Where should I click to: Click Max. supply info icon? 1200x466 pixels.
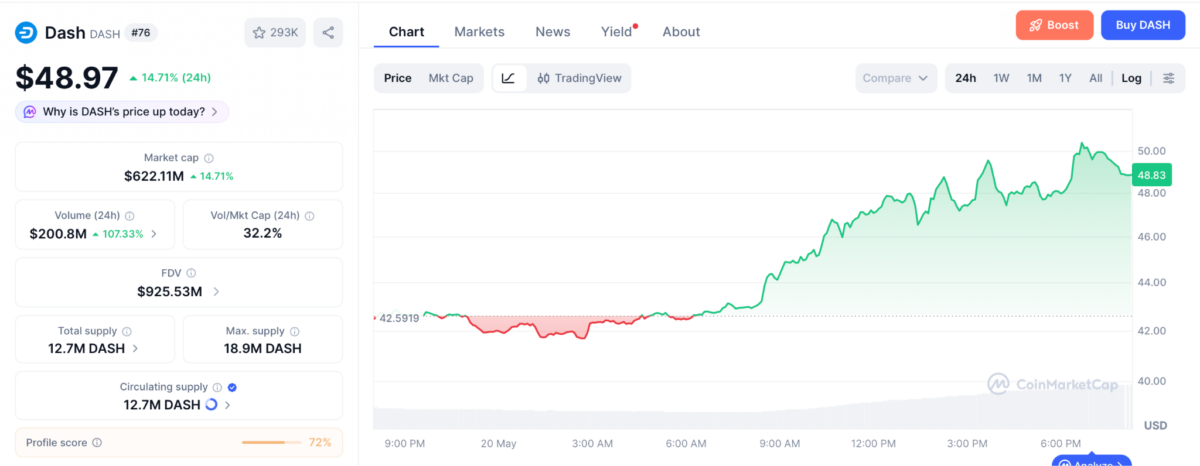[295, 331]
